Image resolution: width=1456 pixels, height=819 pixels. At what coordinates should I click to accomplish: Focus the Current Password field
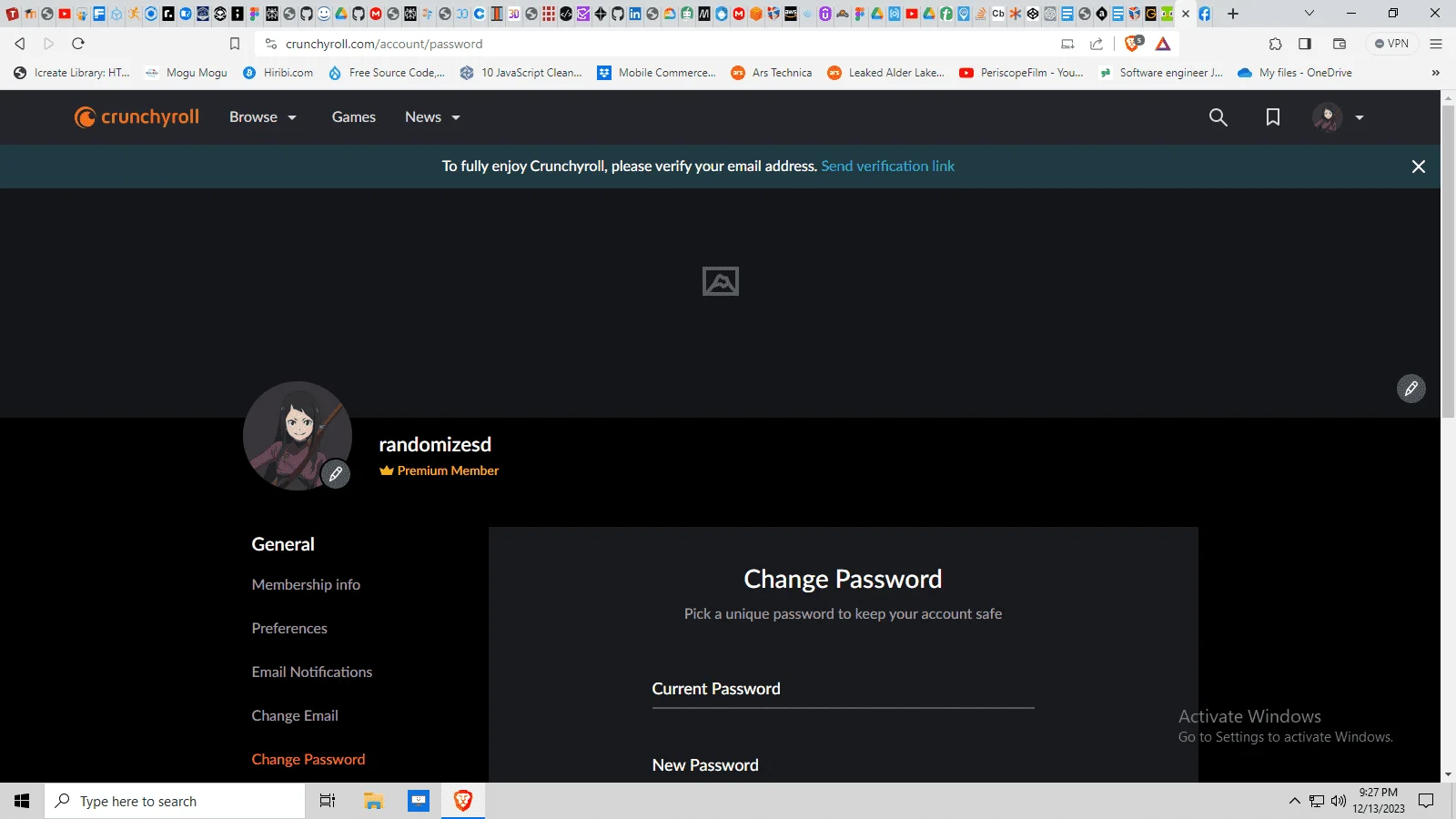(x=843, y=689)
